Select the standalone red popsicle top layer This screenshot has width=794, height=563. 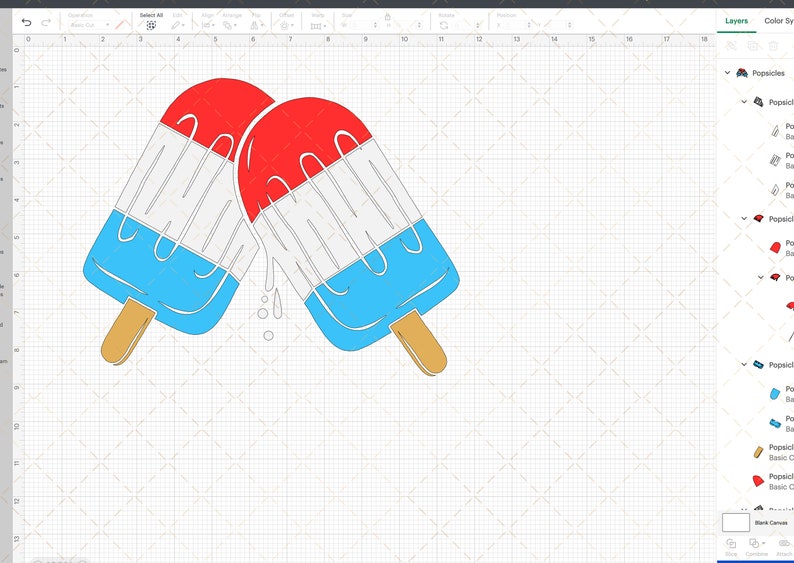[758, 481]
